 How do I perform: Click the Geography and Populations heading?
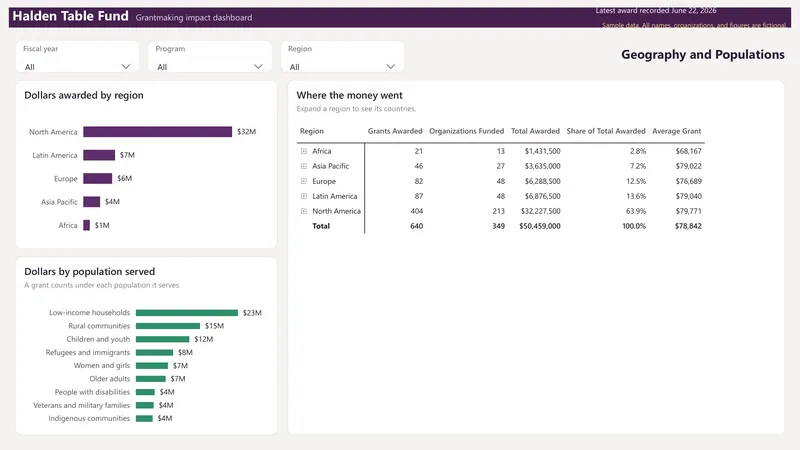pos(703,55)
